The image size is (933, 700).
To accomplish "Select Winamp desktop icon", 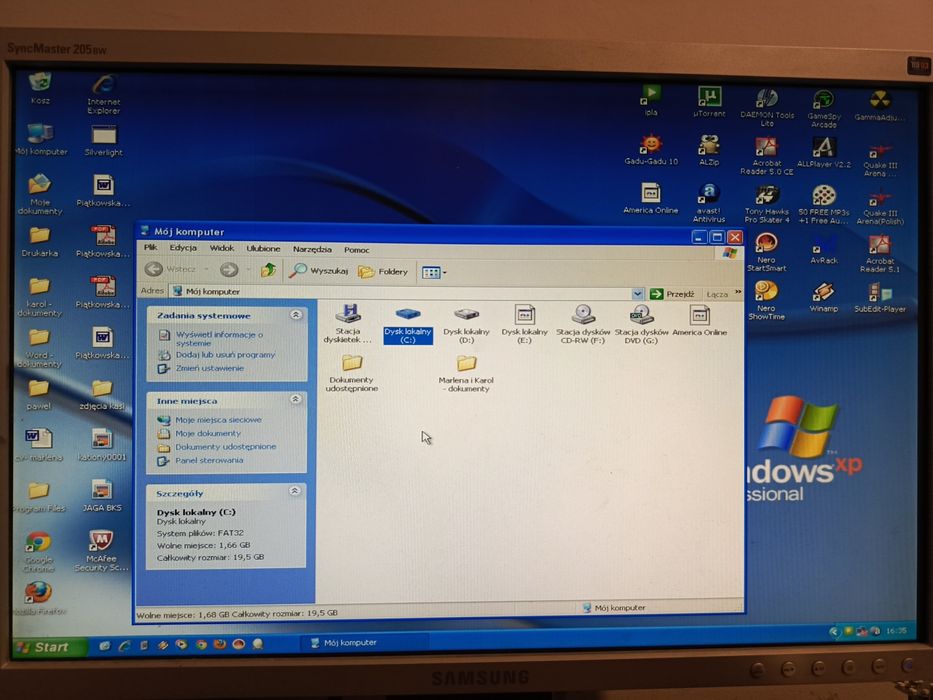I will click(x=824, y=298).
